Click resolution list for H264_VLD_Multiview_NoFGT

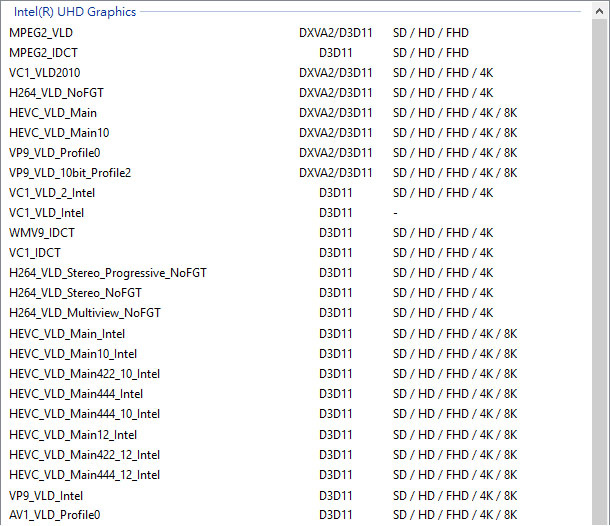point(443,313)
